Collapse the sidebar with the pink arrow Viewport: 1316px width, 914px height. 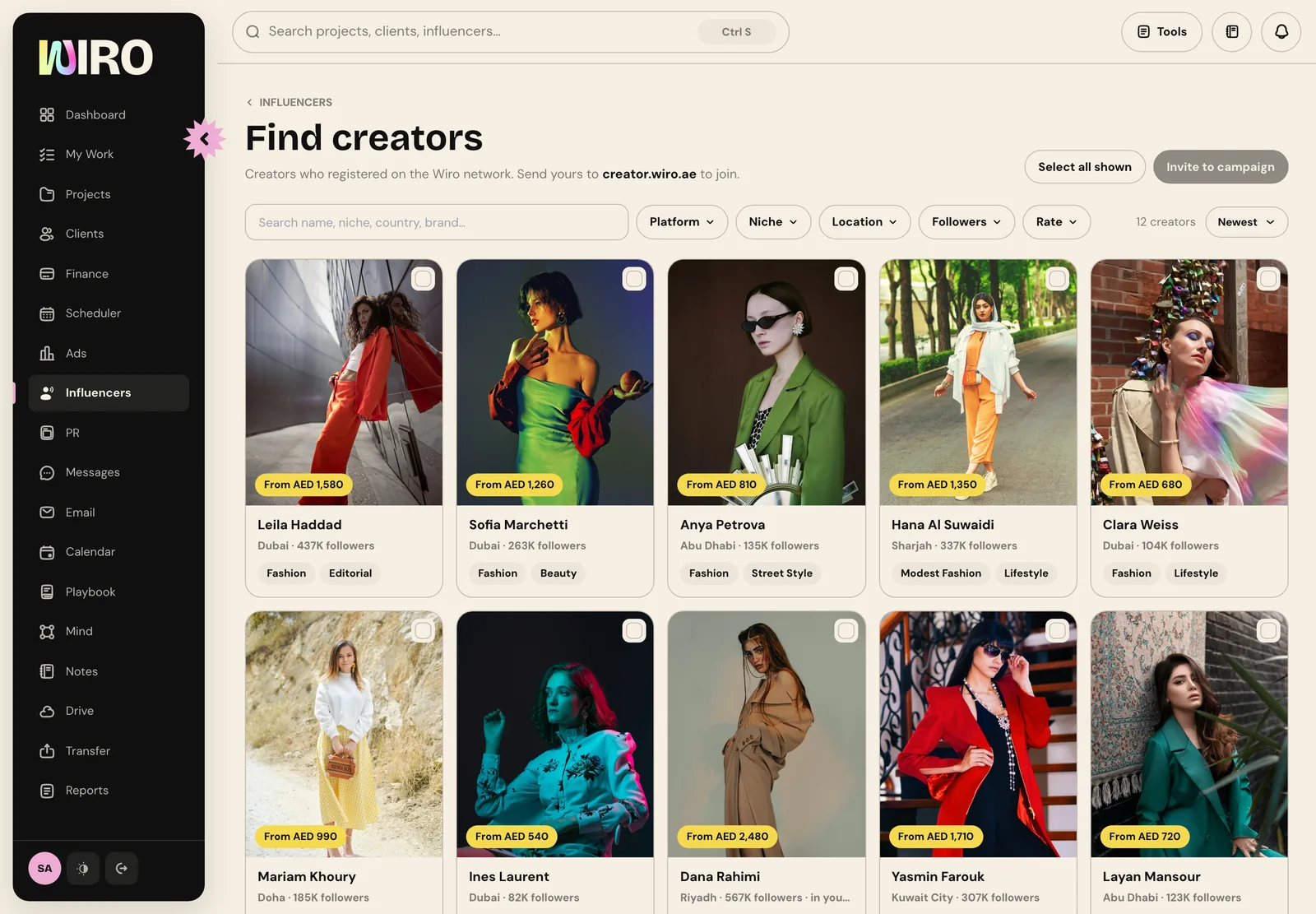coord(204,139)
